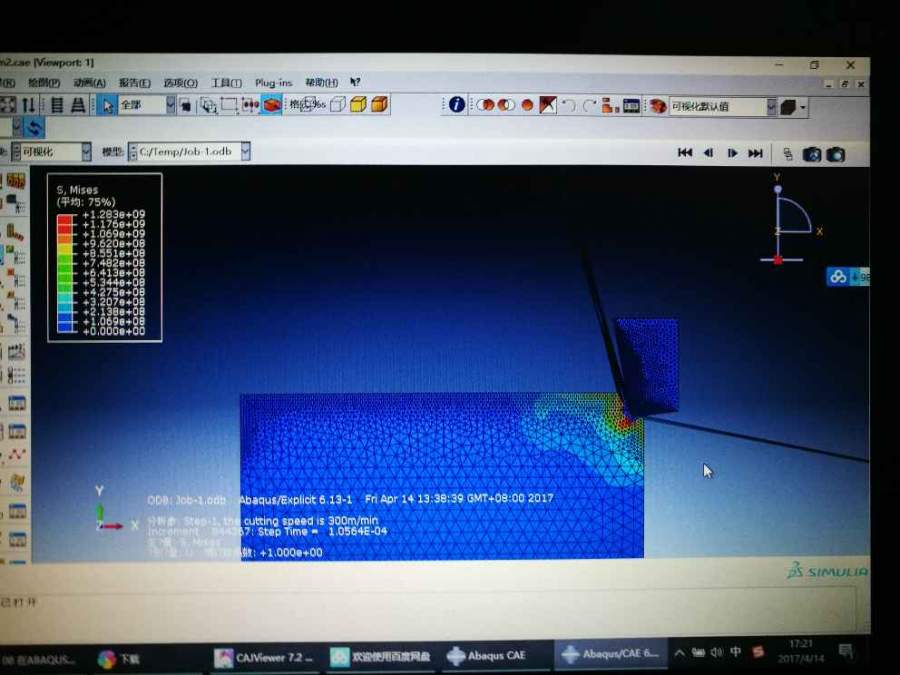900x675 pixels.
Task: Enable shaded yellow cube render style
Action: tap(358, 104)
